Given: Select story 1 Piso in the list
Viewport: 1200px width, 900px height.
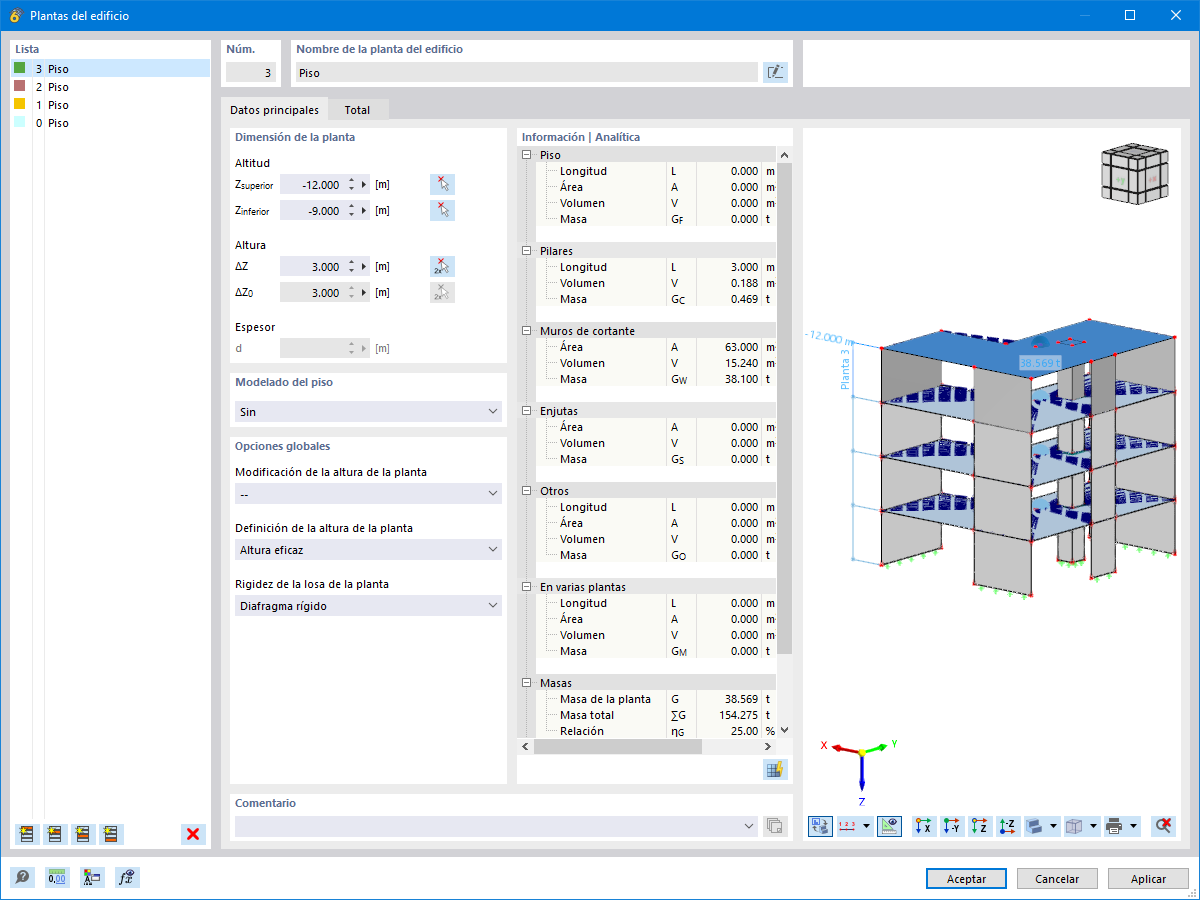Looking at the screenshot, I should 110,105.
